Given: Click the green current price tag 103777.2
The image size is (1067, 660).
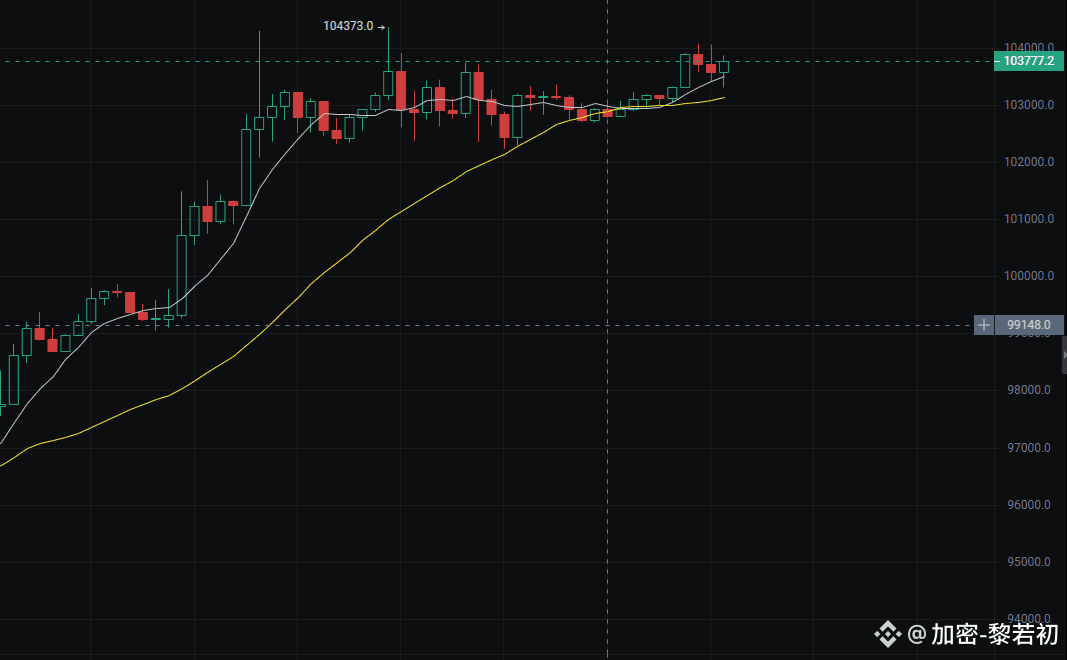Looking at the screenshot, I should pyautogui.click(x=1029, y=61).
